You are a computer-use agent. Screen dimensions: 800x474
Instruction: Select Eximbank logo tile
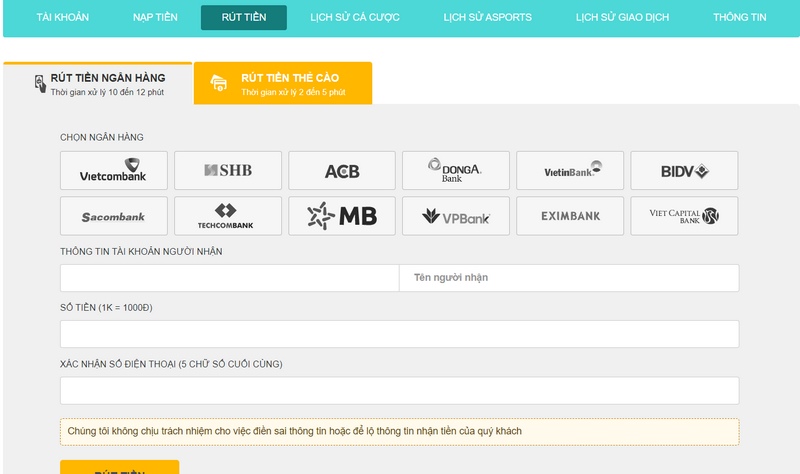pos(570,216)
